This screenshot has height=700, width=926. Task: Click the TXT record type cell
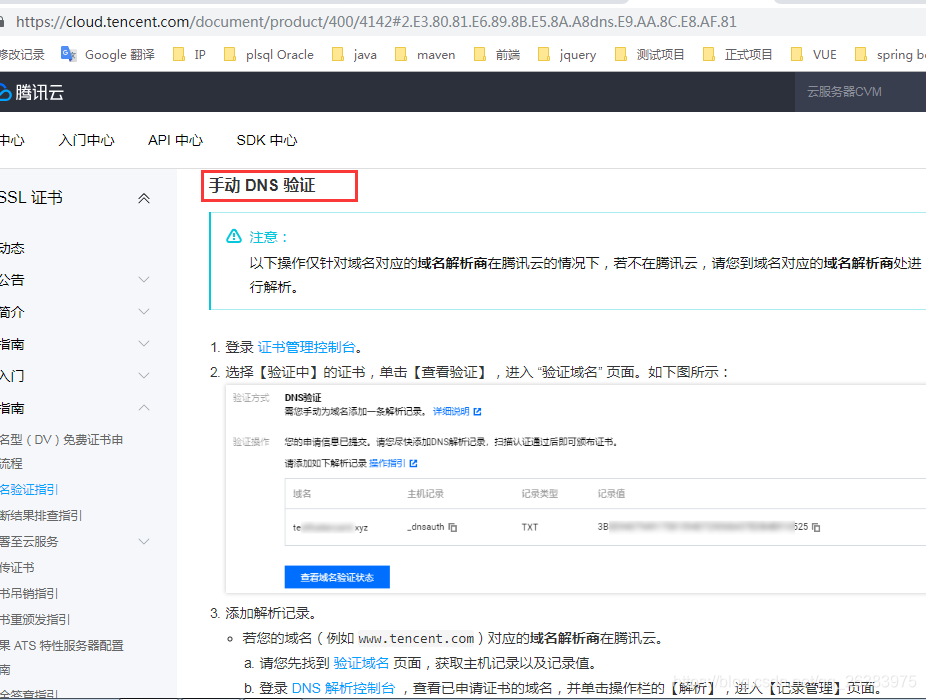tap(530, 527)
